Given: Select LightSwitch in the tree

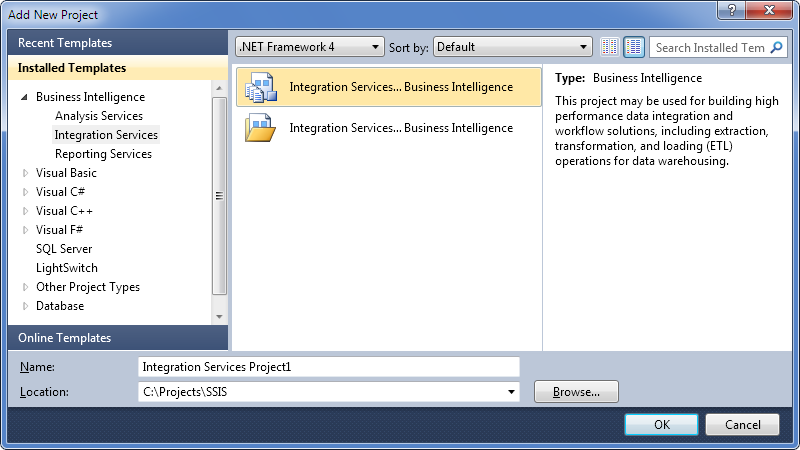Looking at the screenshot, I should (x=67, y=267).
